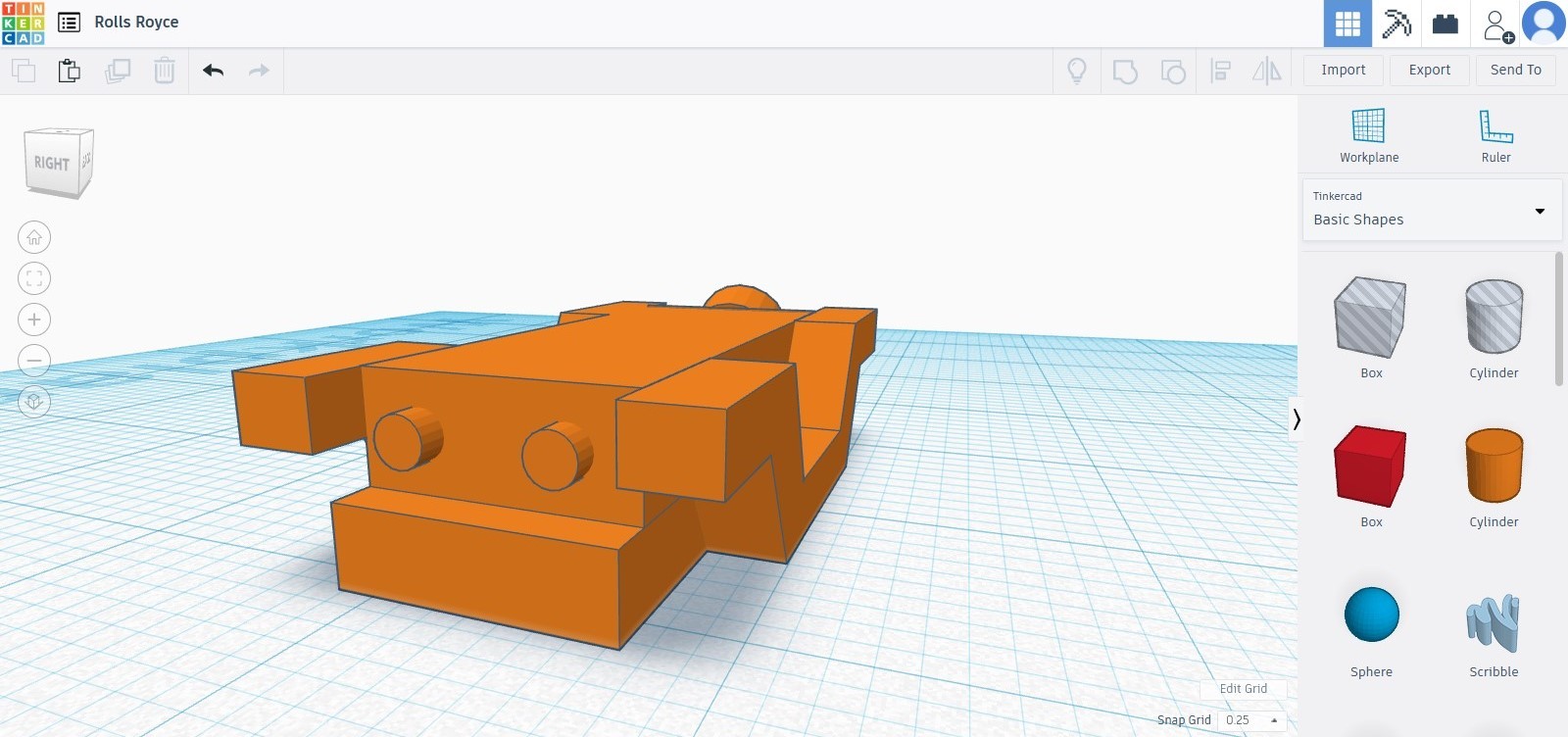This screenshot has width=1568, height=737.
Task: Pick the striped hole Cylinder shape
Action: click(x=1494, y=316)
